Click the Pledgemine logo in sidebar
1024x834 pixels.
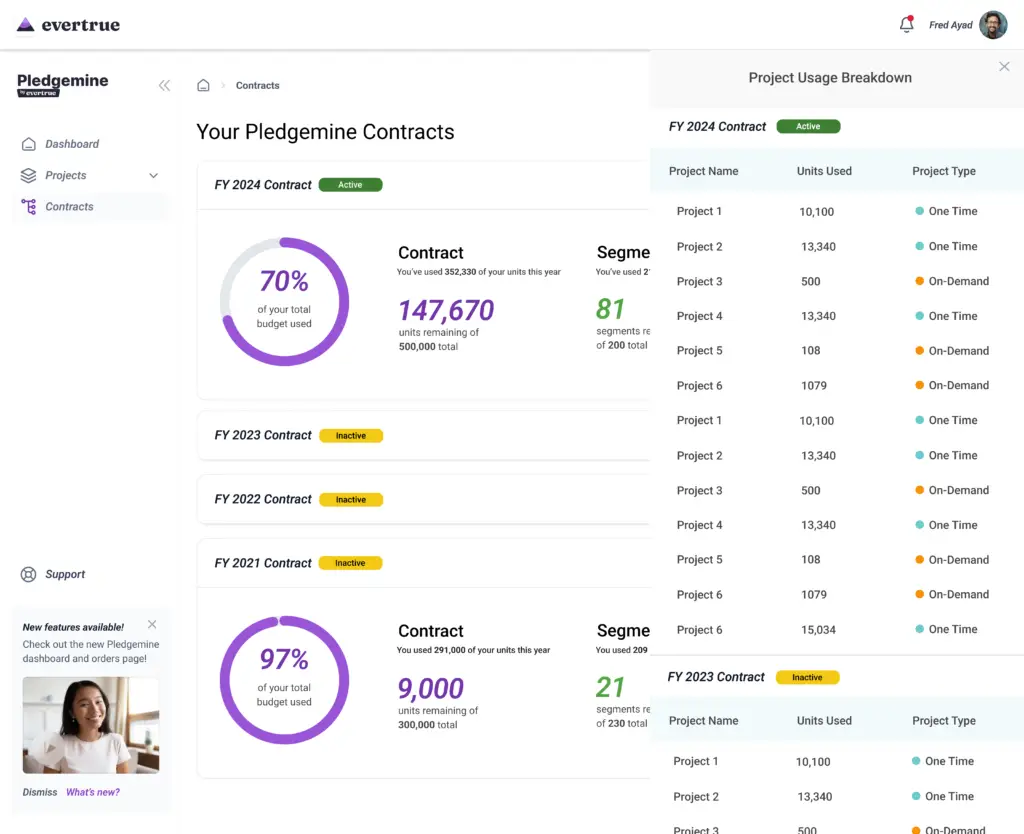coord(63,85)
